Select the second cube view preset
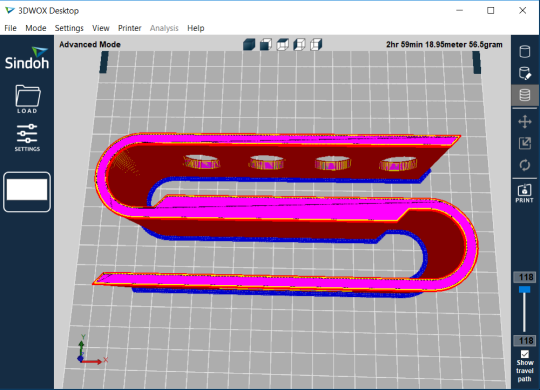Screen dimensions: 540x390 click(x=266, y=44)
